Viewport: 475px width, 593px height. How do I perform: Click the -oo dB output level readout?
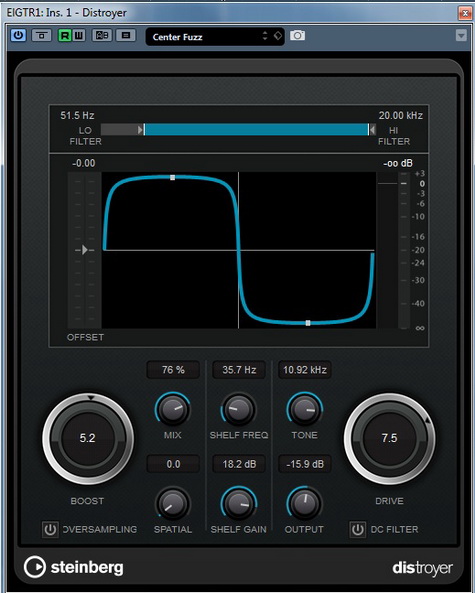coord(398,163)
